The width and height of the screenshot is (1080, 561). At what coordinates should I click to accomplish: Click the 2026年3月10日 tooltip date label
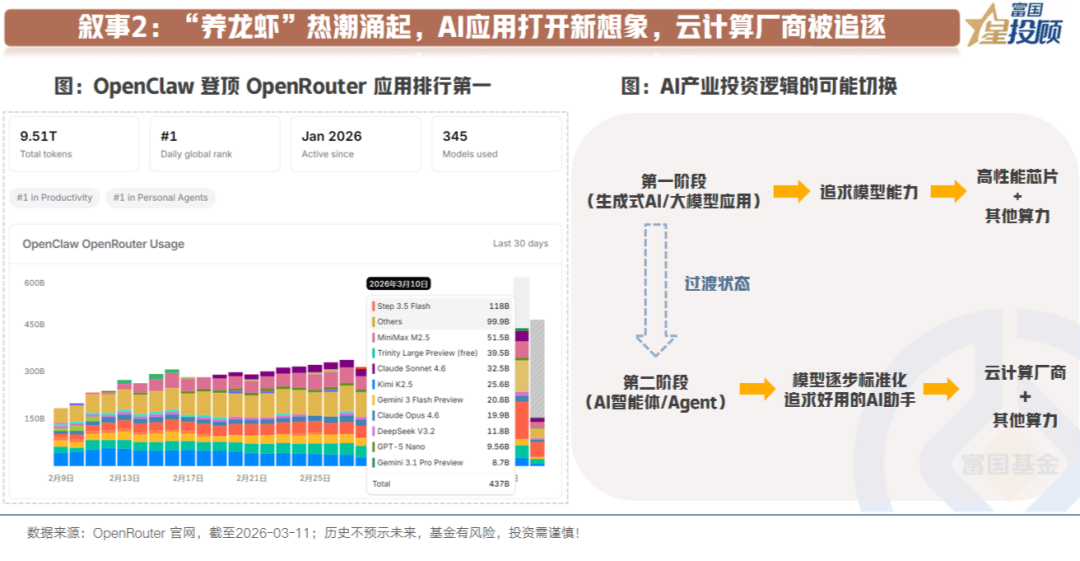pos(398,284)
